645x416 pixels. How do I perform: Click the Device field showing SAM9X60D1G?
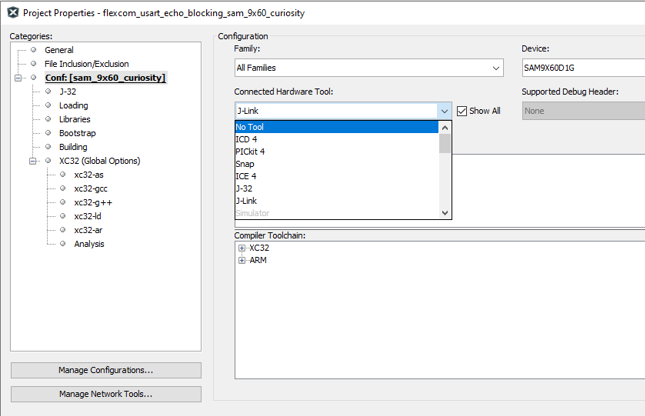(x=582, y=68)
